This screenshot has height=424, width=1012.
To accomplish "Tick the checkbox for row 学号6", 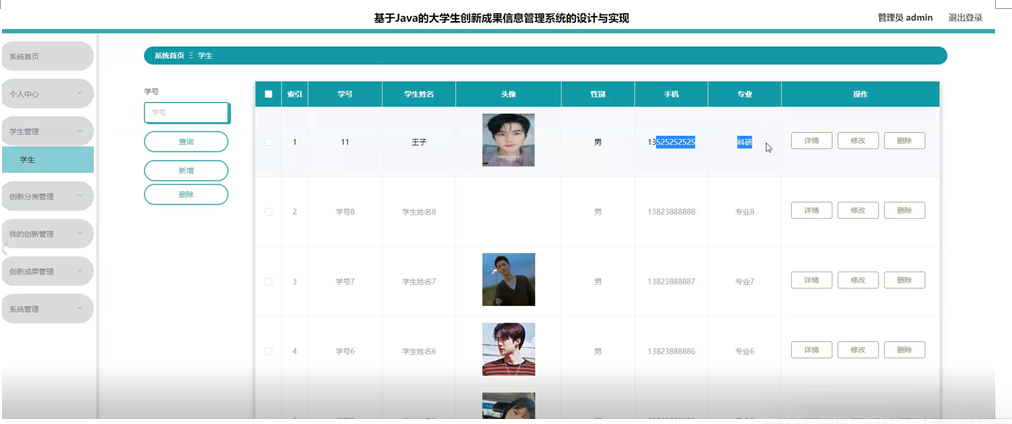I will (x=268, y=351).
